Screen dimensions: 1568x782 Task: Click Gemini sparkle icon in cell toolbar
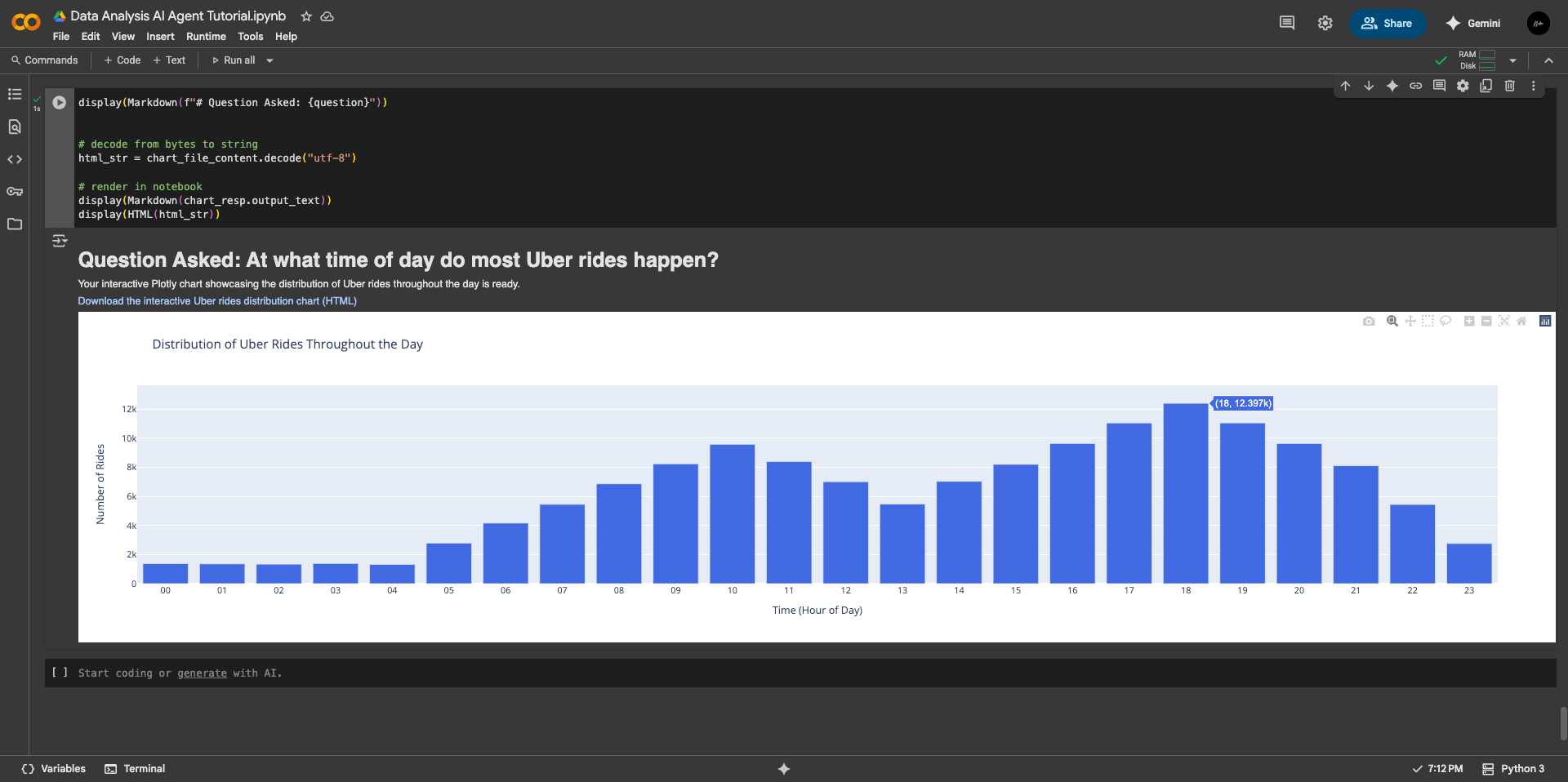(x=1392, y=86)
